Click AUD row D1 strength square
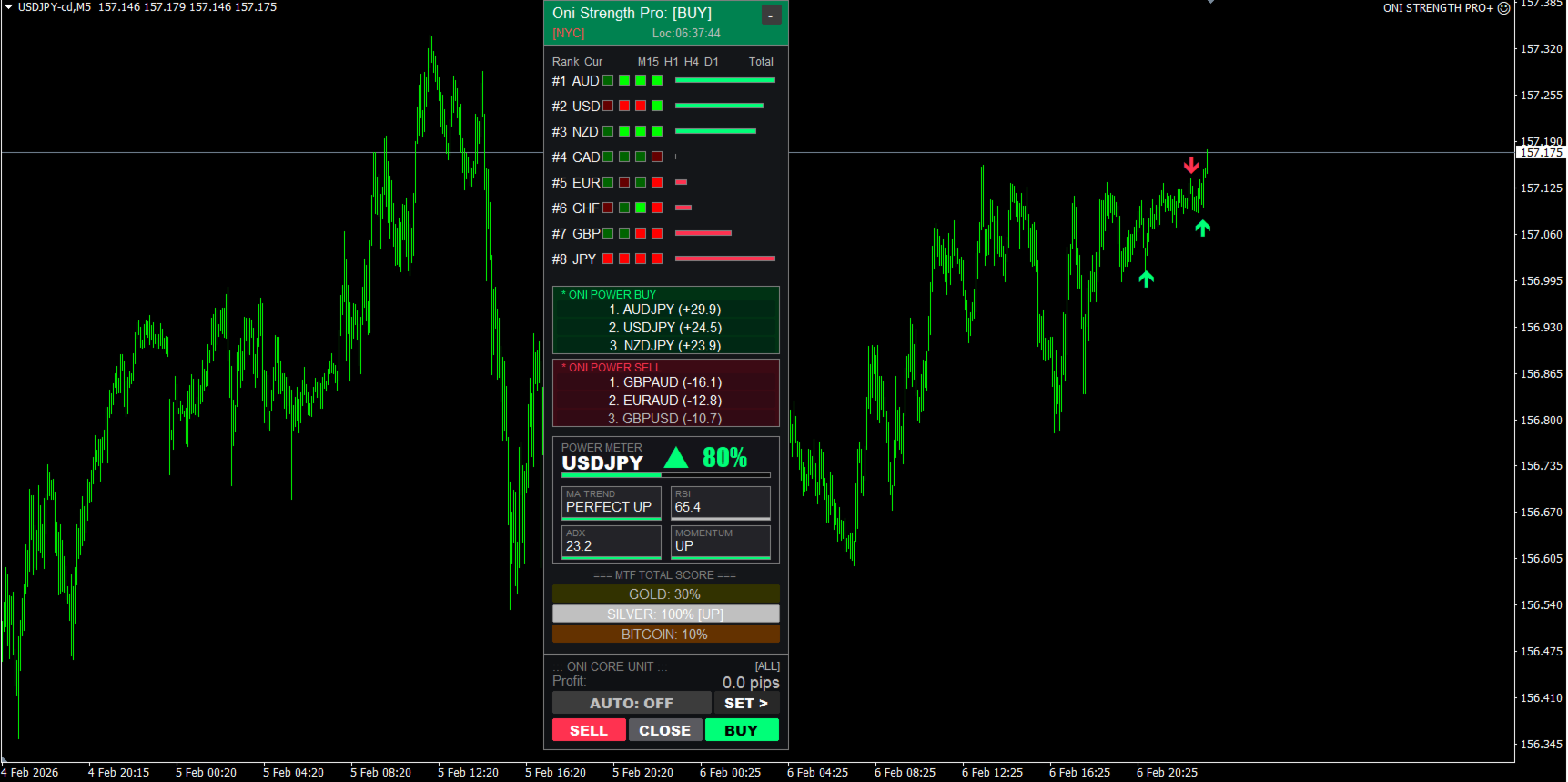The image size is (1568, 782). [657, 80]
